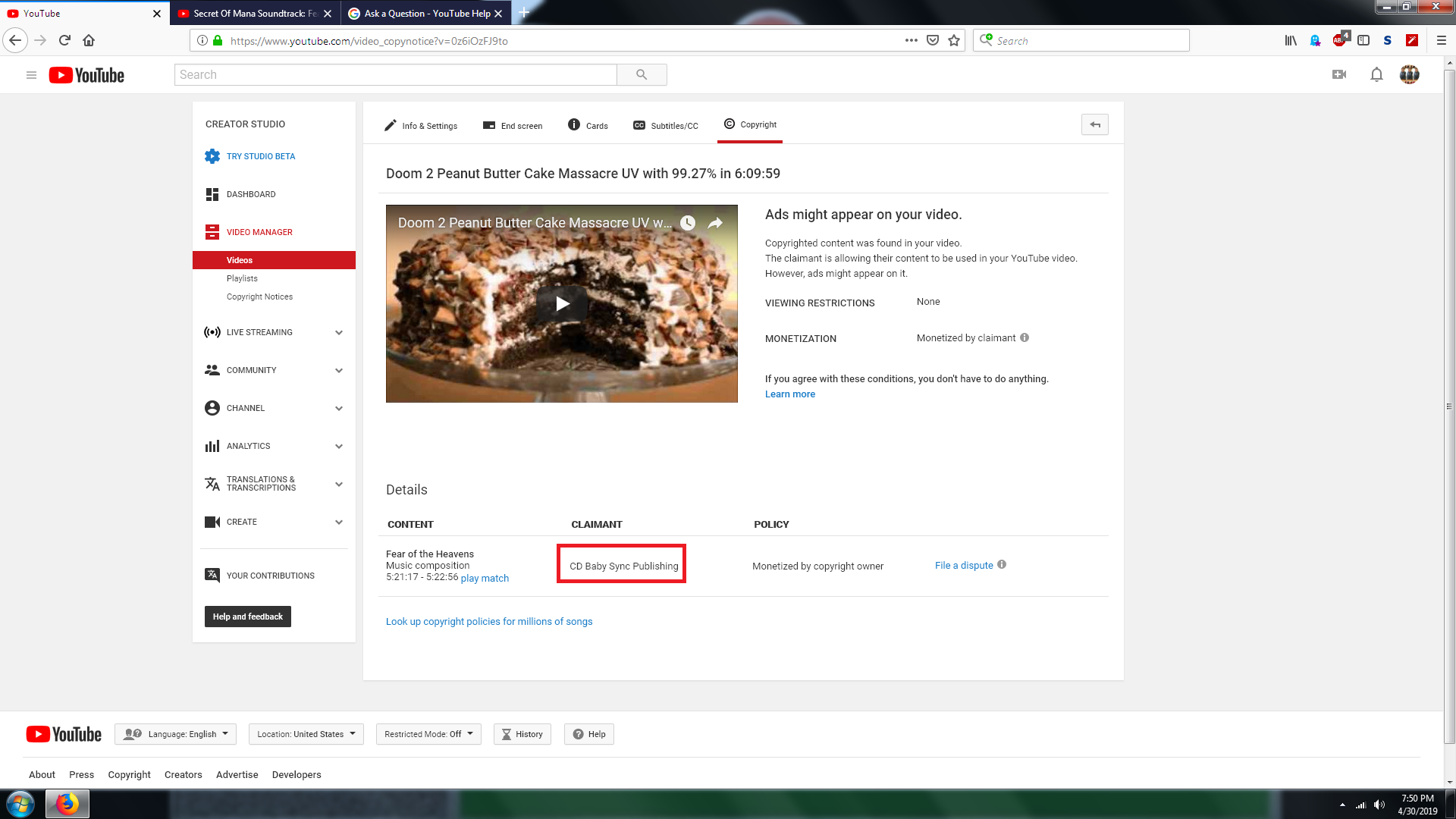Click play match for Fear of the Heavens
This screenshot has width=1456, height=819.
(484, 578)
